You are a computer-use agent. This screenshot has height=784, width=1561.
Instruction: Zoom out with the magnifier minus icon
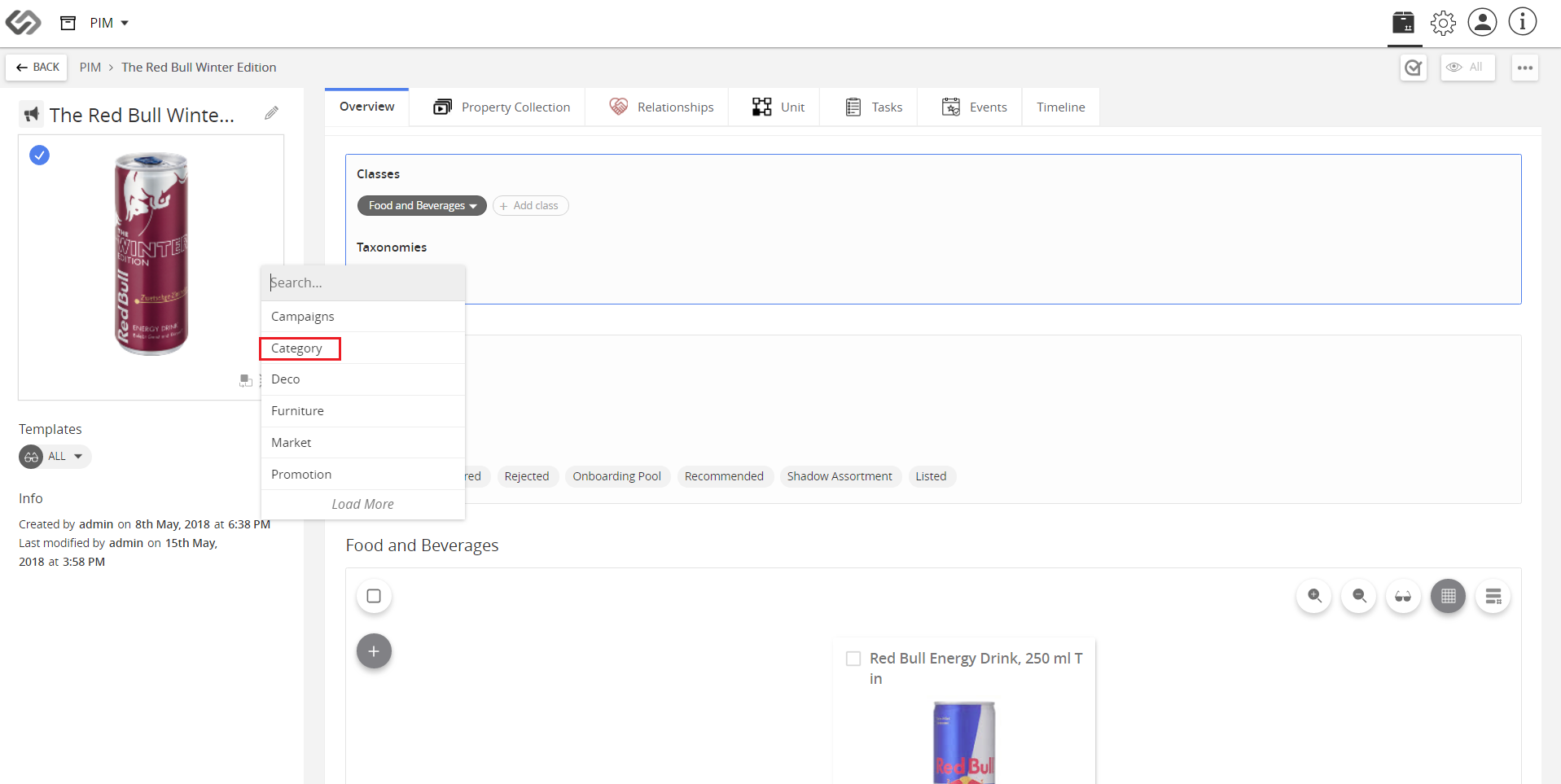[1359, 596]
